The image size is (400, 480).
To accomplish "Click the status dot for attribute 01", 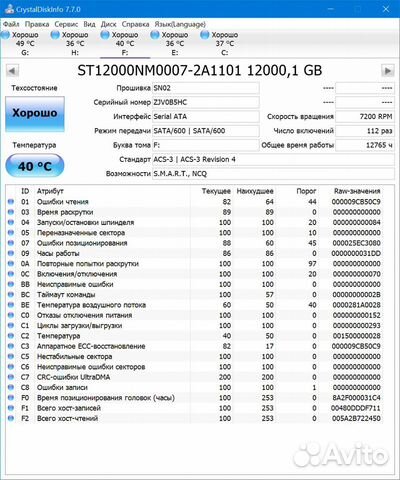I will pos(11,202).
